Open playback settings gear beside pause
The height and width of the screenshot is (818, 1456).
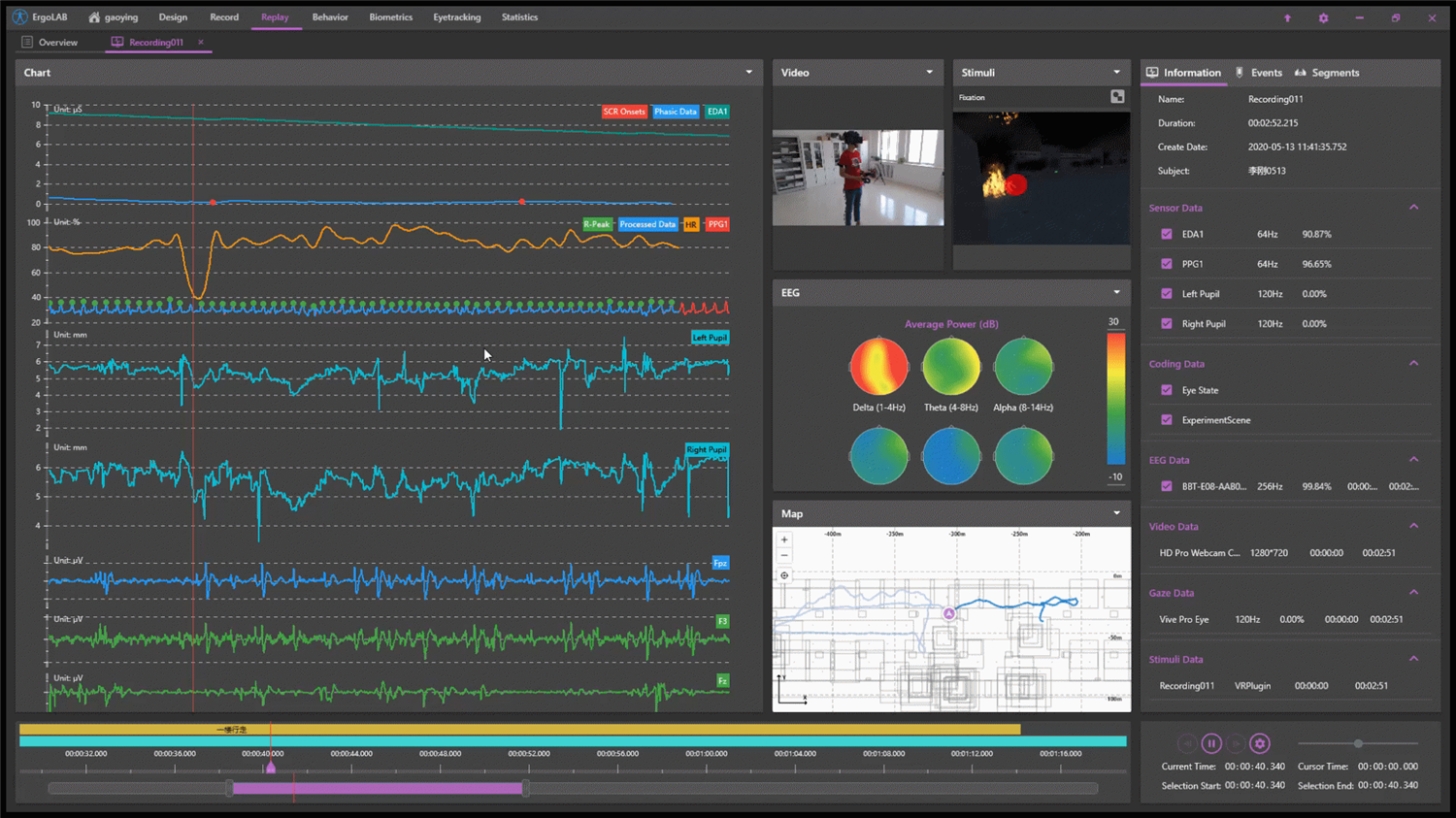[x=1260, y=744]
